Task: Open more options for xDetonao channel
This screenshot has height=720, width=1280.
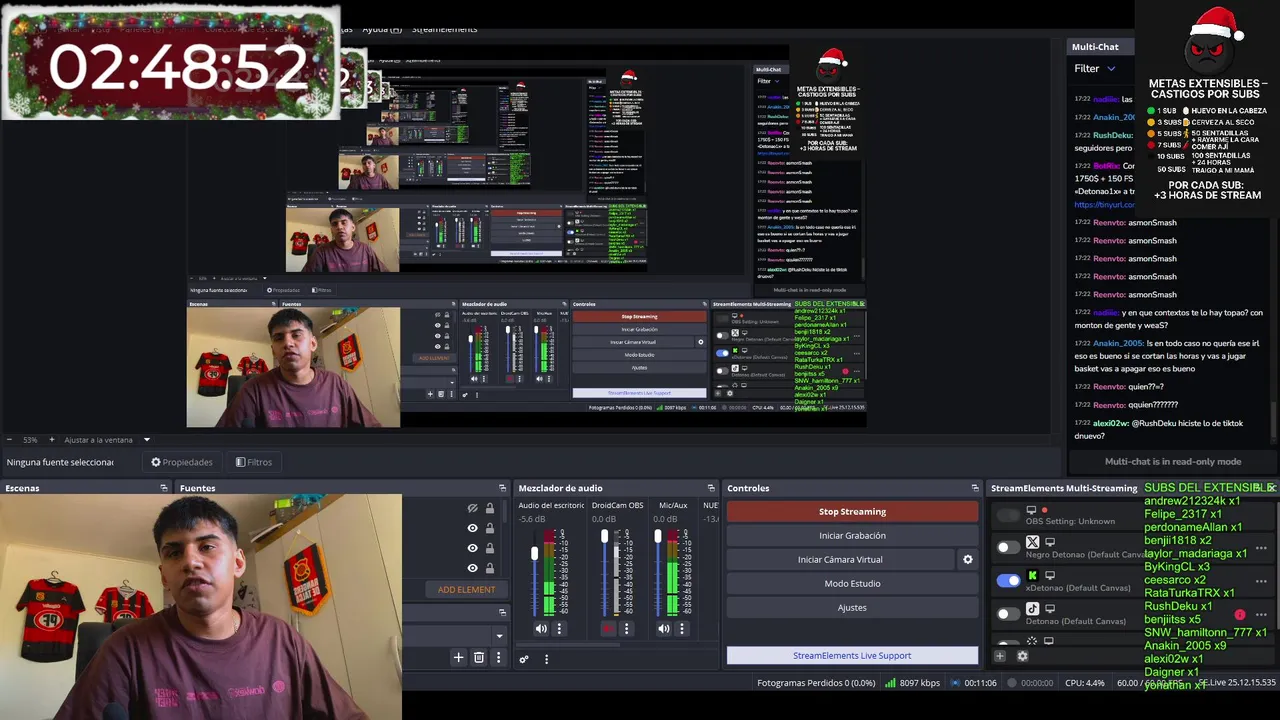Action: click(x=1261, y=580)
